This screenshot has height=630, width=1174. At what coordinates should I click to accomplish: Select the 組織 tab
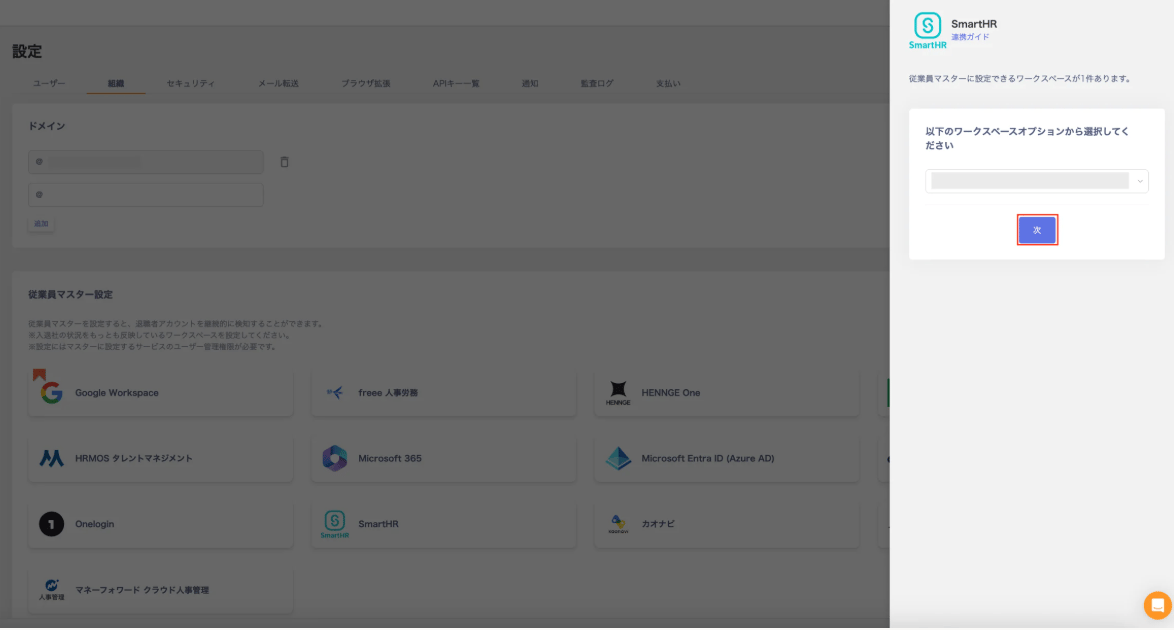point(116,83)
